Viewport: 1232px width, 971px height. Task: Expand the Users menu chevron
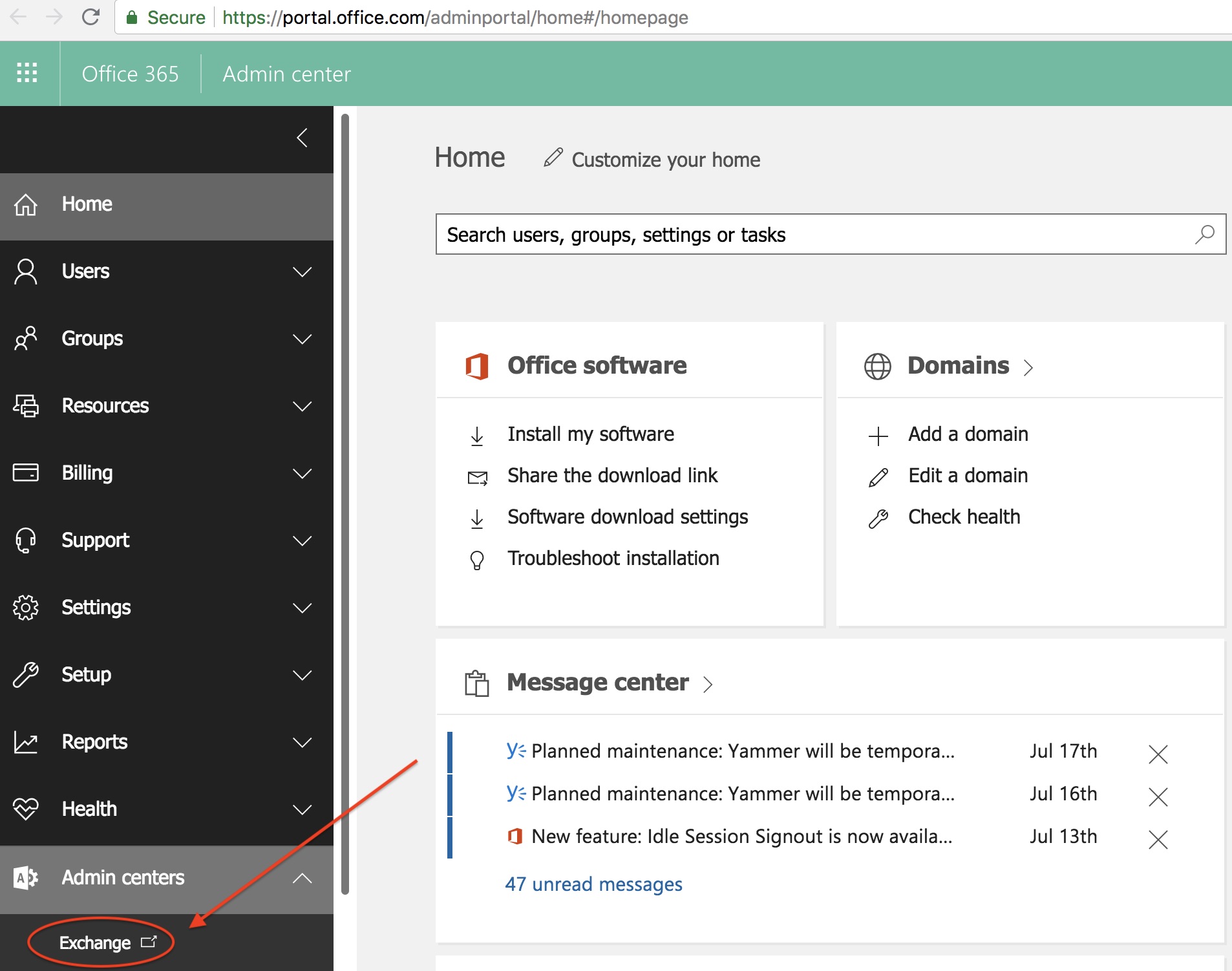[302, 272]
